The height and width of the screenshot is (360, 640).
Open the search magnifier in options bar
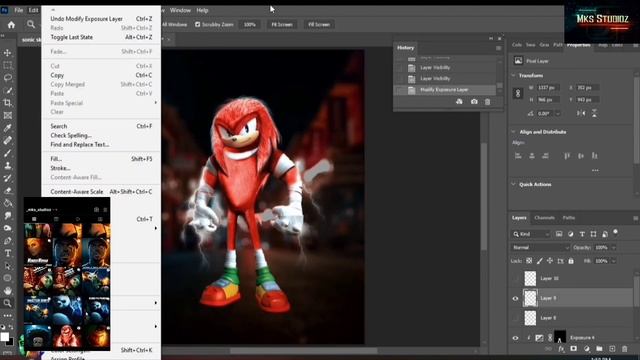coord(31,24)
